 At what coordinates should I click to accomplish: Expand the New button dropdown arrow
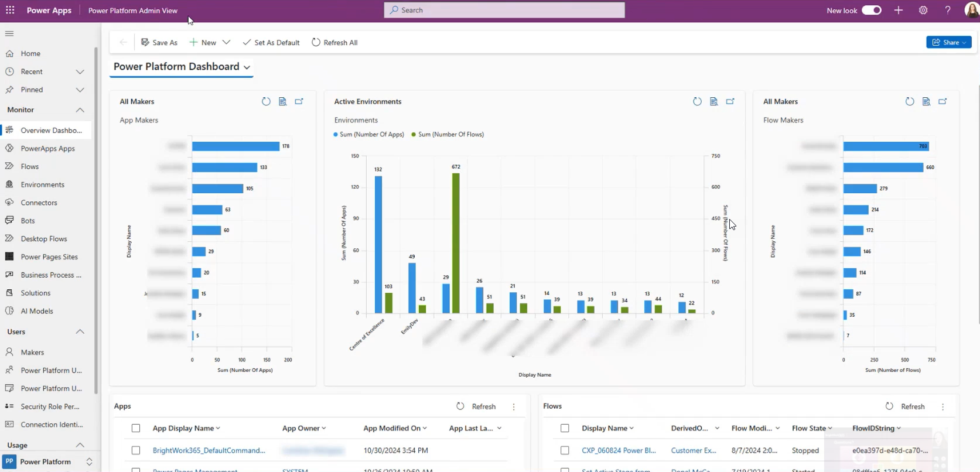(x=227, y=42)
